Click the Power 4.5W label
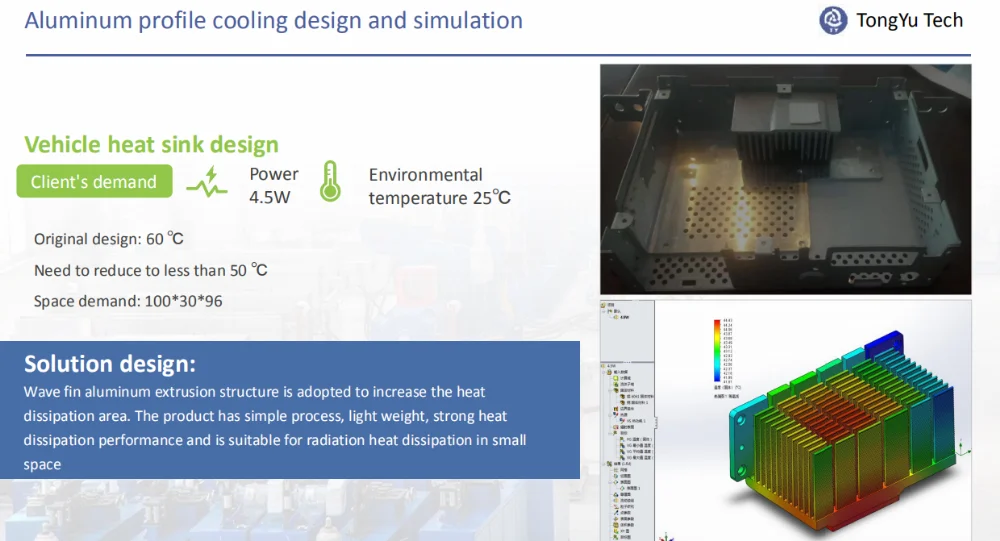The width and height of the screenshot is (1000, 541). point(273,186)
